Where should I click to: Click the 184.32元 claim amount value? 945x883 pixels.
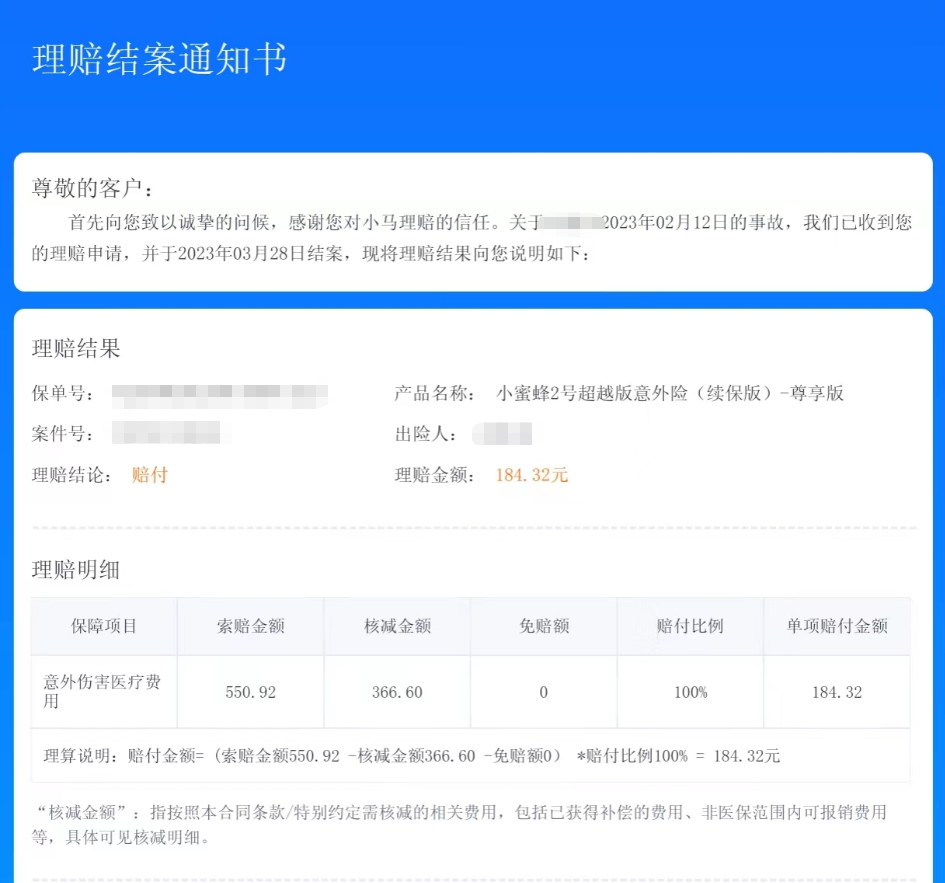pos(530,475)
